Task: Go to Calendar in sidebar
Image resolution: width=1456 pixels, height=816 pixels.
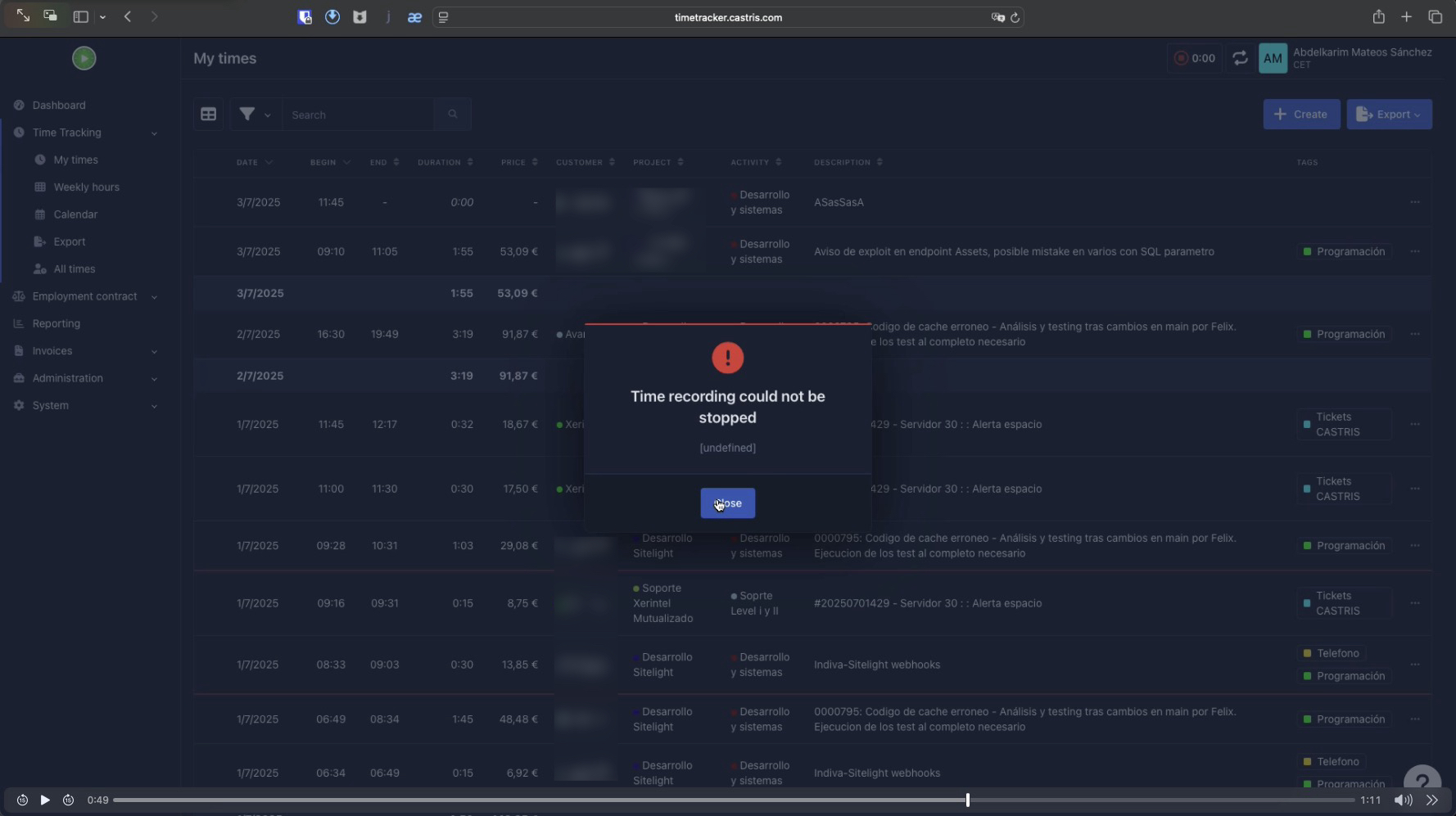Action: 75,214
